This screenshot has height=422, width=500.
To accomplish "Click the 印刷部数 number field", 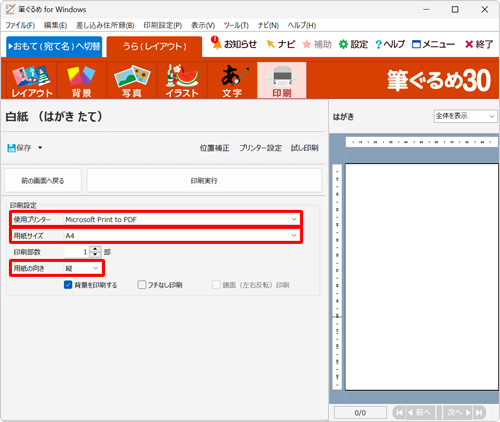I will 77,252.
